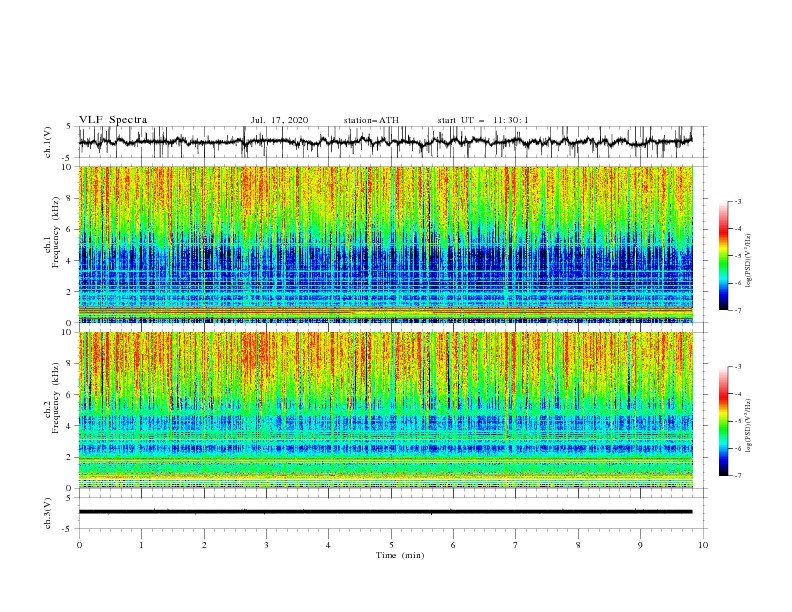Click the ch.2 color scale log(PSD) label
The height and width of the screenshot is (612, 792).
pyautogui.click(x=748, y=426)
